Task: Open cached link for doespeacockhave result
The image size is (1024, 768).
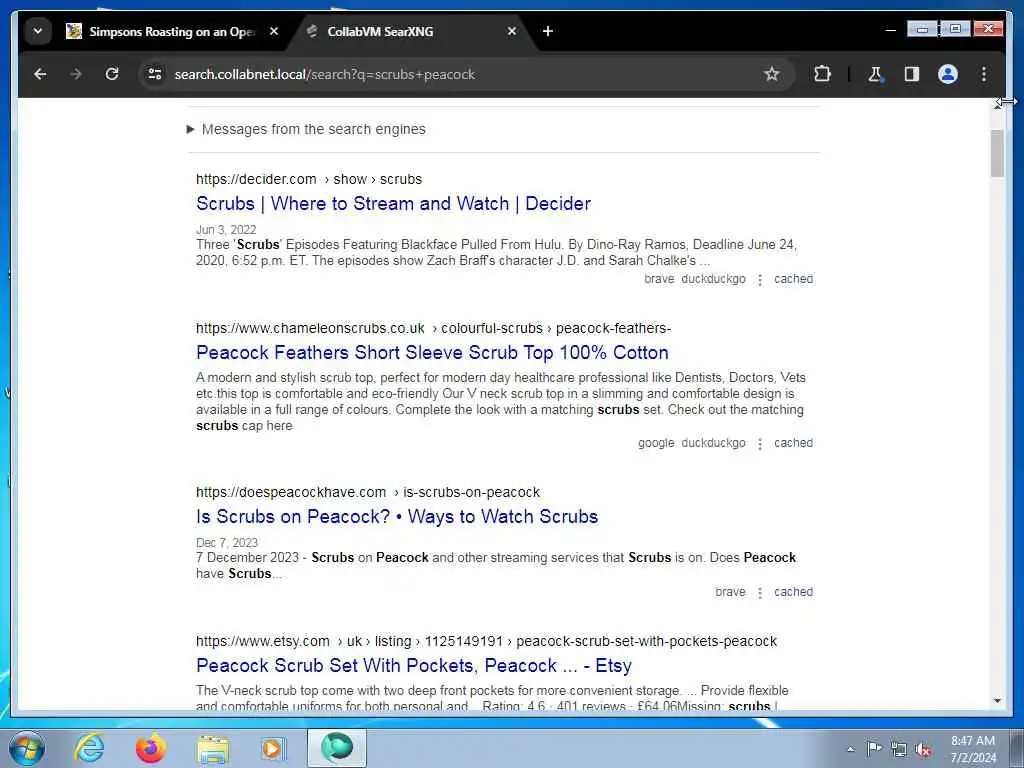Action: pyautogui.click(x=793, y=592)
